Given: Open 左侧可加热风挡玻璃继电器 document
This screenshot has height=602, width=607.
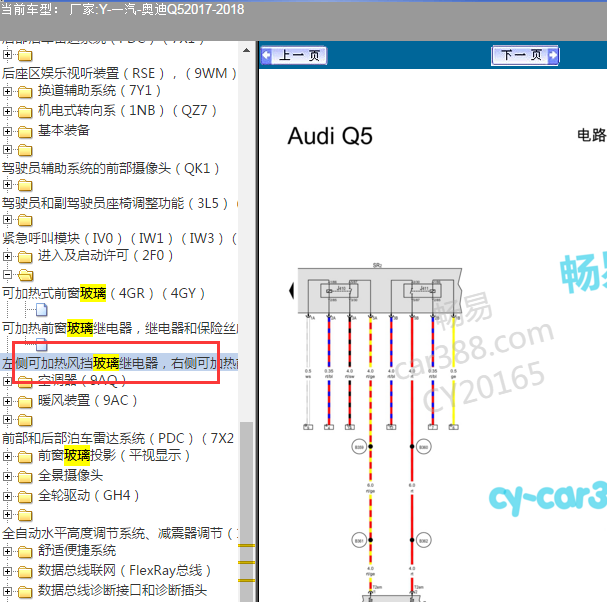Looking at the screenshot, I should tap(120, 363).
